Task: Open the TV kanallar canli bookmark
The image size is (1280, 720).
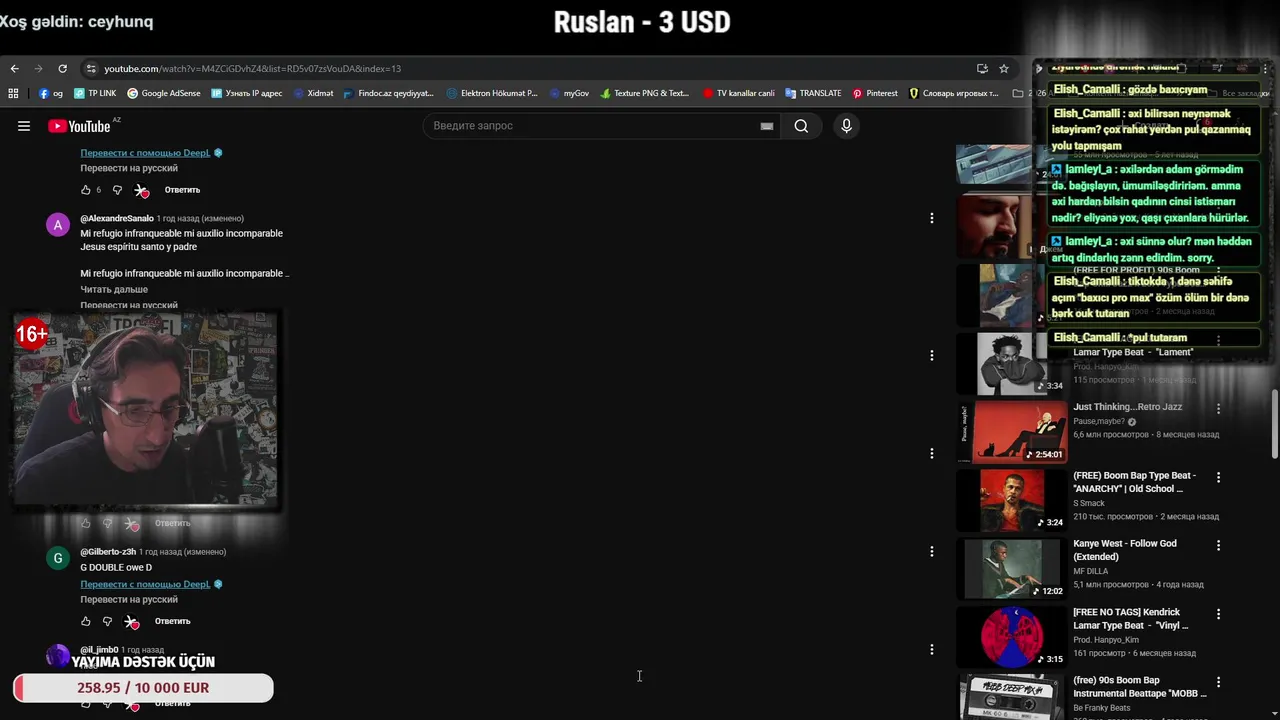Action: click(739, 93)
